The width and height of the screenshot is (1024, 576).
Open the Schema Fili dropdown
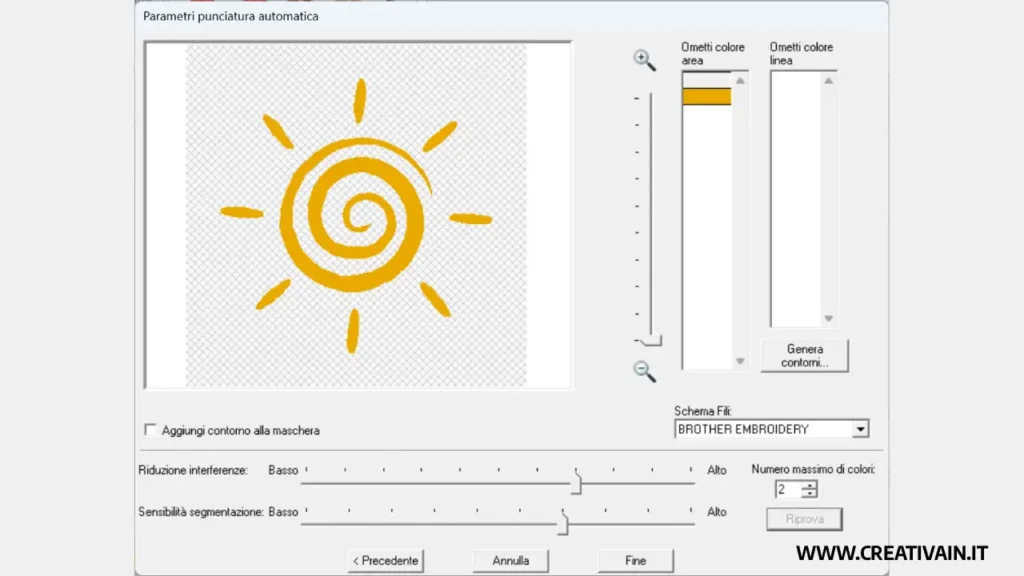(x=860, y=429)
